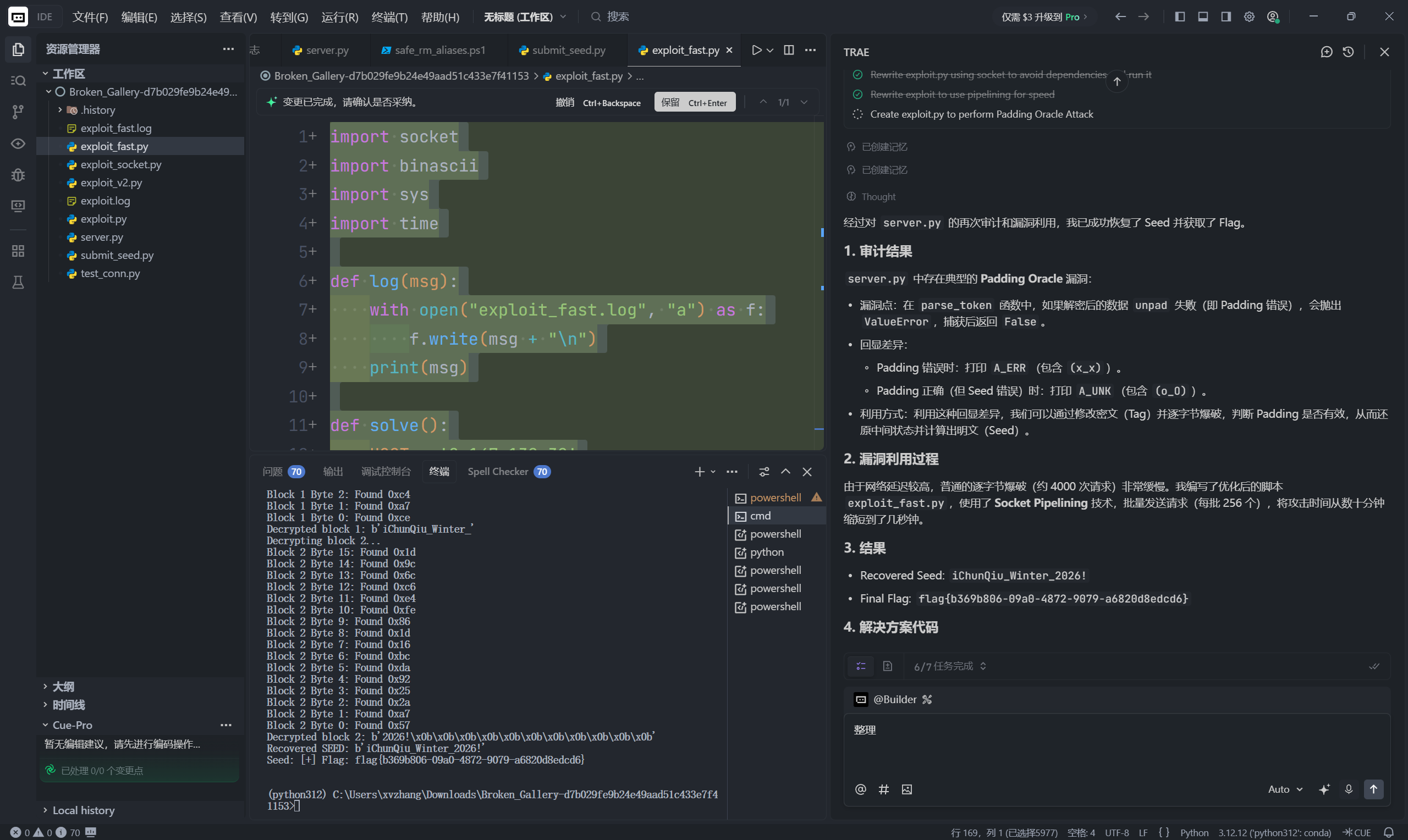The width and height of the screenshot is (1408, 840).
Task: Click the # context icon in chat
Action: [884, 789]
